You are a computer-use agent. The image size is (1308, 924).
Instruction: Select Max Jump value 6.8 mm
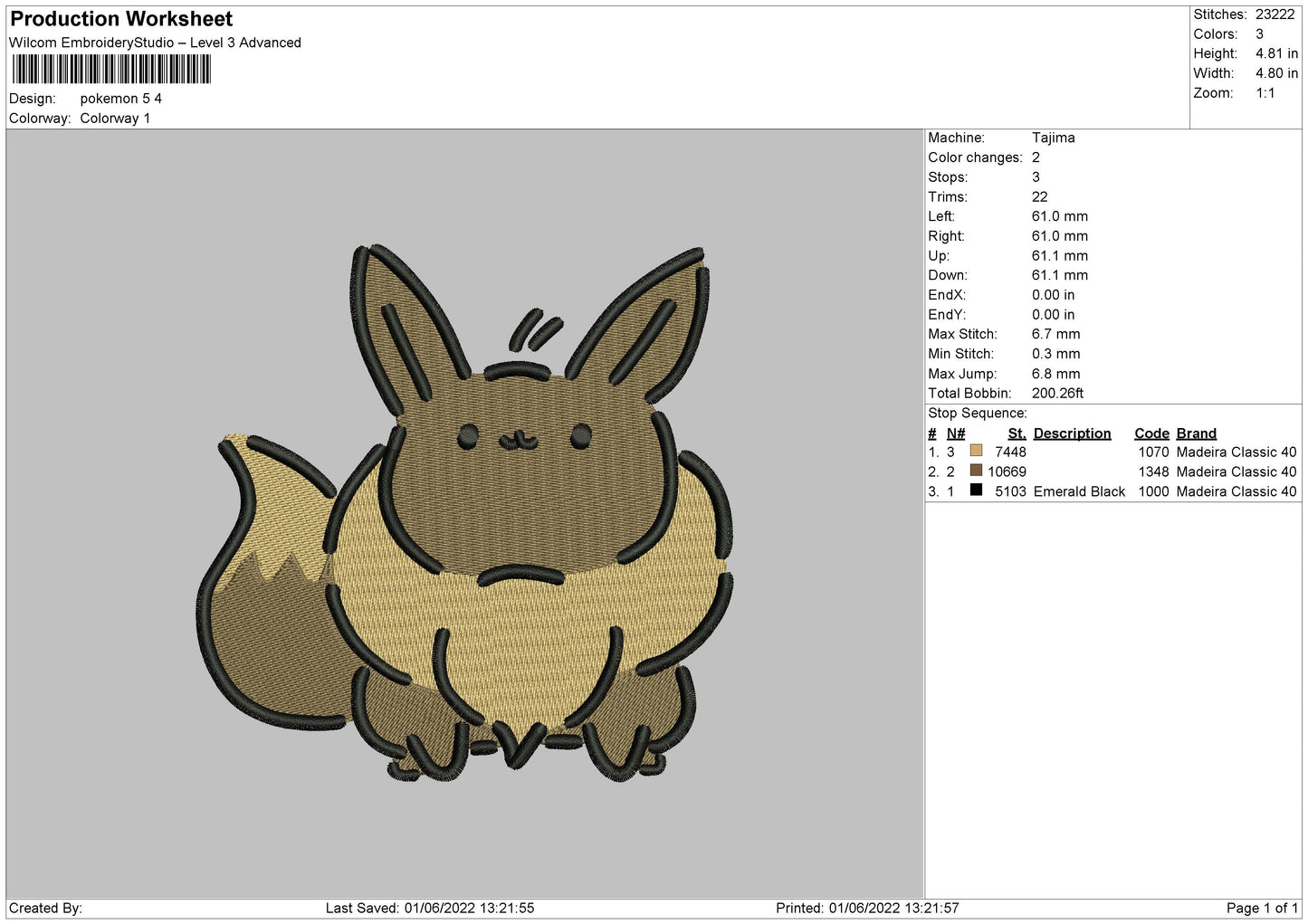(1056, 374)
